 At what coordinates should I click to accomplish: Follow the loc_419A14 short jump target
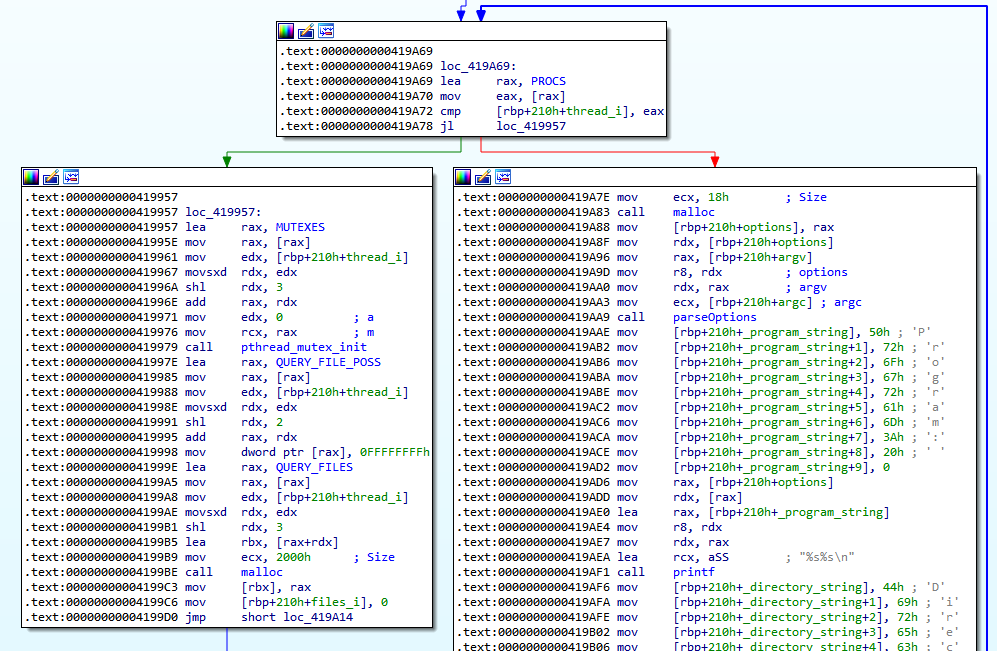point(318,617)
